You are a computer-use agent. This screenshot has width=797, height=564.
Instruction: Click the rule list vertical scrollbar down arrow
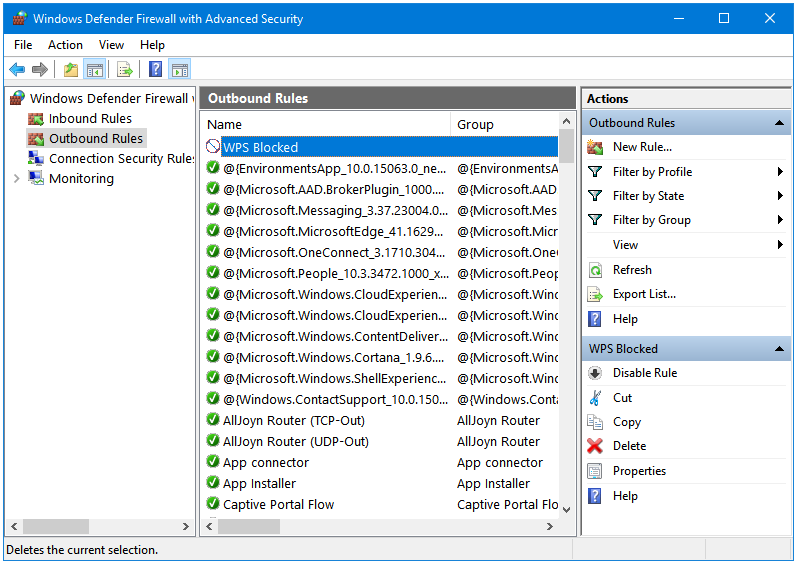pyautogui.click(x=567, y=510)
